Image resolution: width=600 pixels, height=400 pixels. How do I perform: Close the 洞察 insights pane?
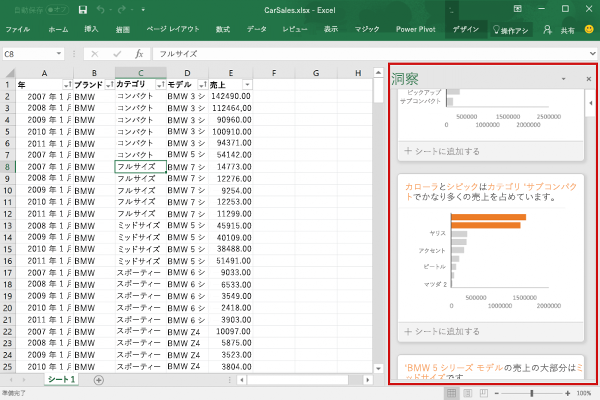pos(585,77)
